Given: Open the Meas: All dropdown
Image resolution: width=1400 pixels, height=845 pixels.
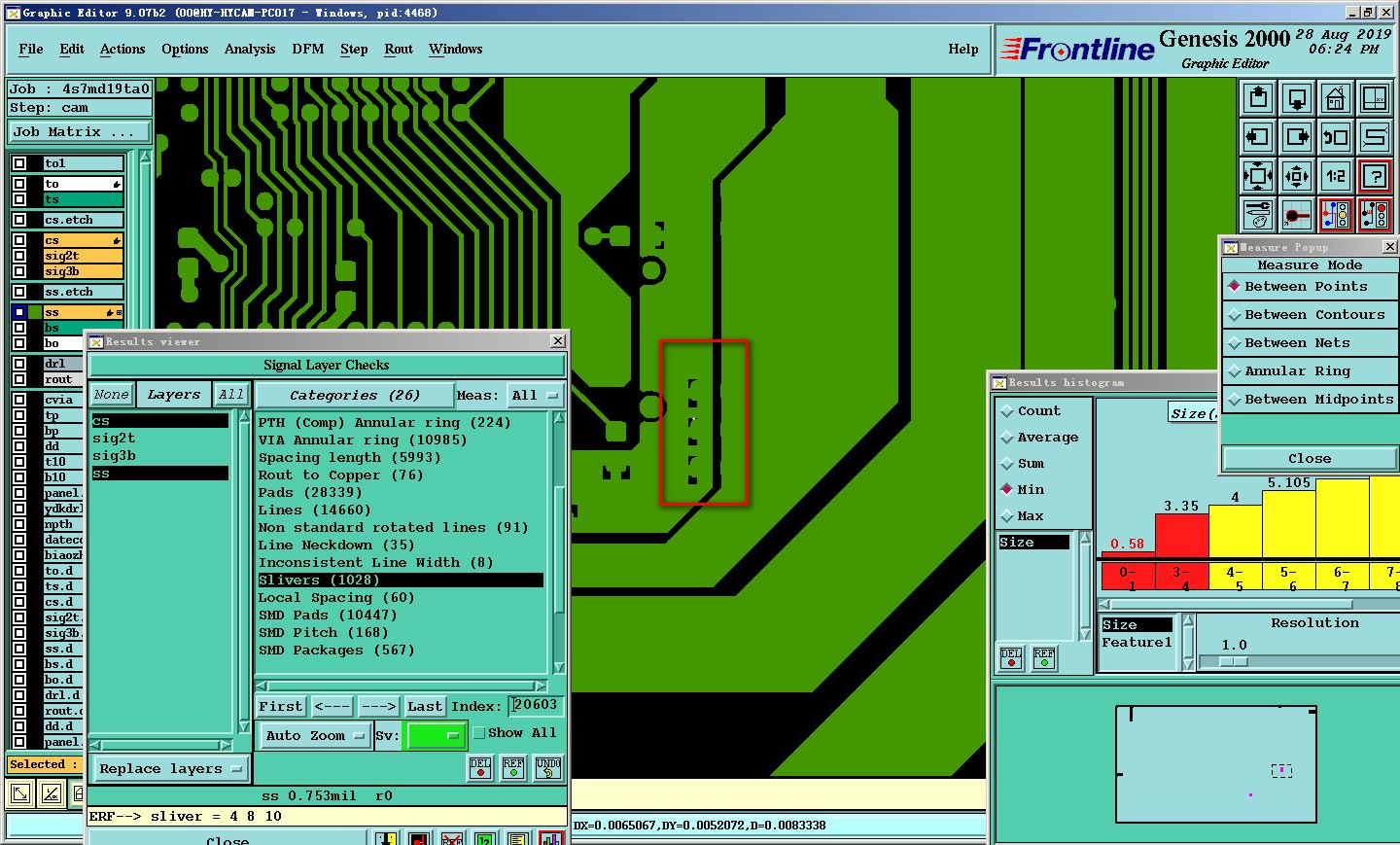Looking at the screenshot, I should click(537, 395).
